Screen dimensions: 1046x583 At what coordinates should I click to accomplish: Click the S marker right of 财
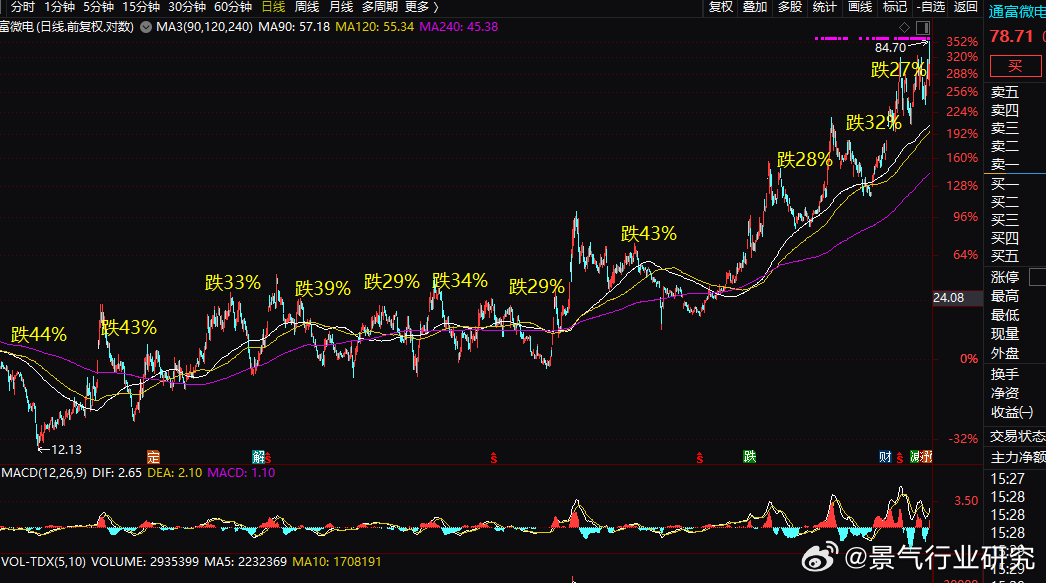coord(900,458)
